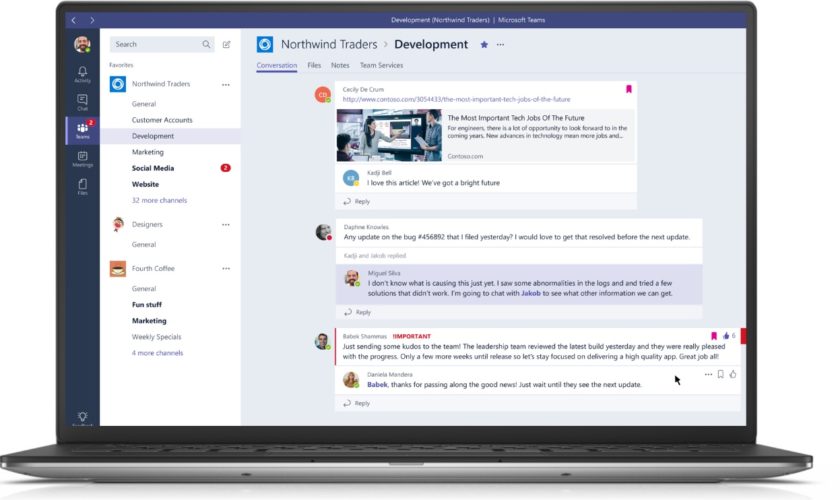This screenshot has height=500, width=840.
Task: Click the Northwind Traders team logo in header
Action: [265, 44]
